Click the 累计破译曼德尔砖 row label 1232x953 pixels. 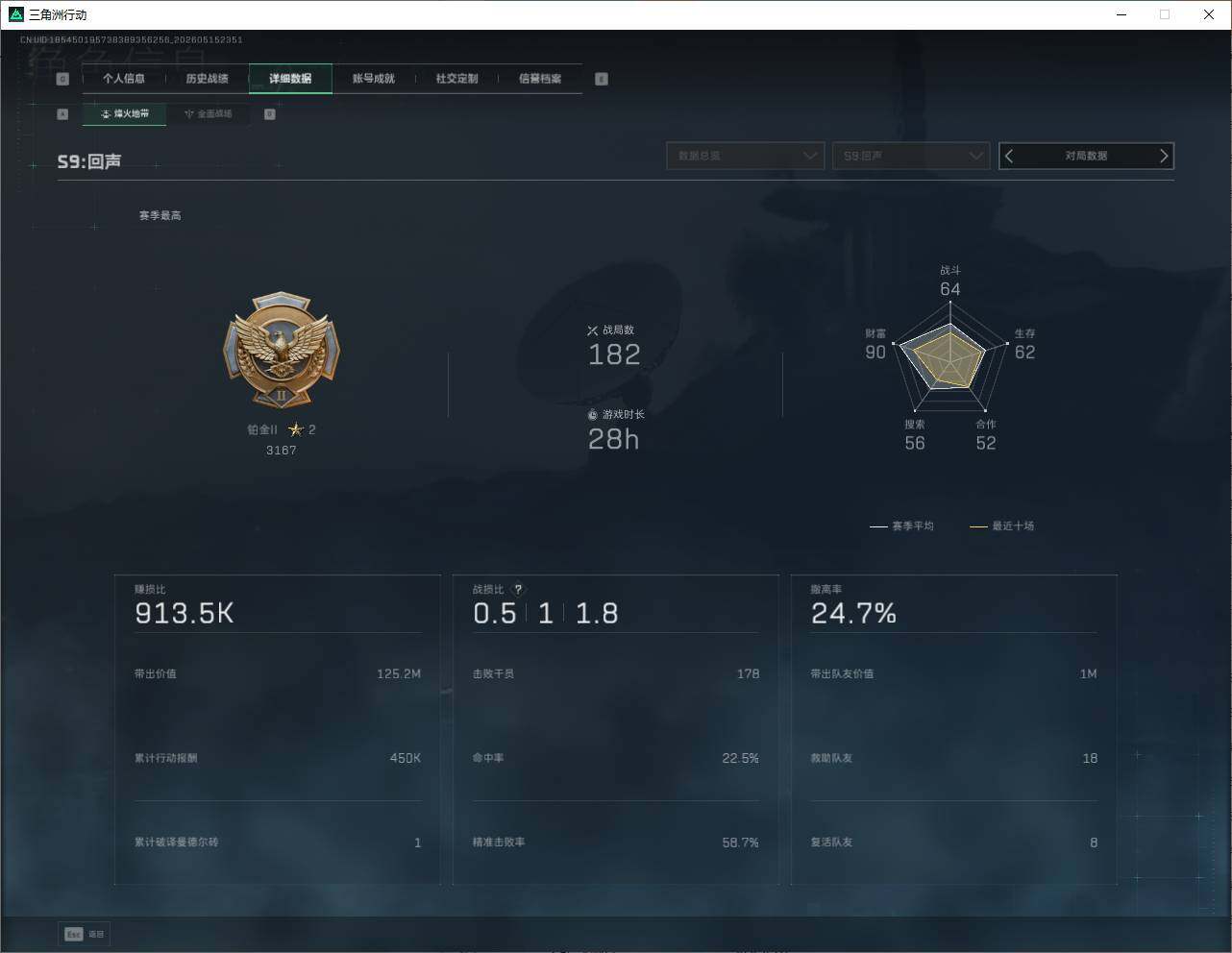click(177, 843)
